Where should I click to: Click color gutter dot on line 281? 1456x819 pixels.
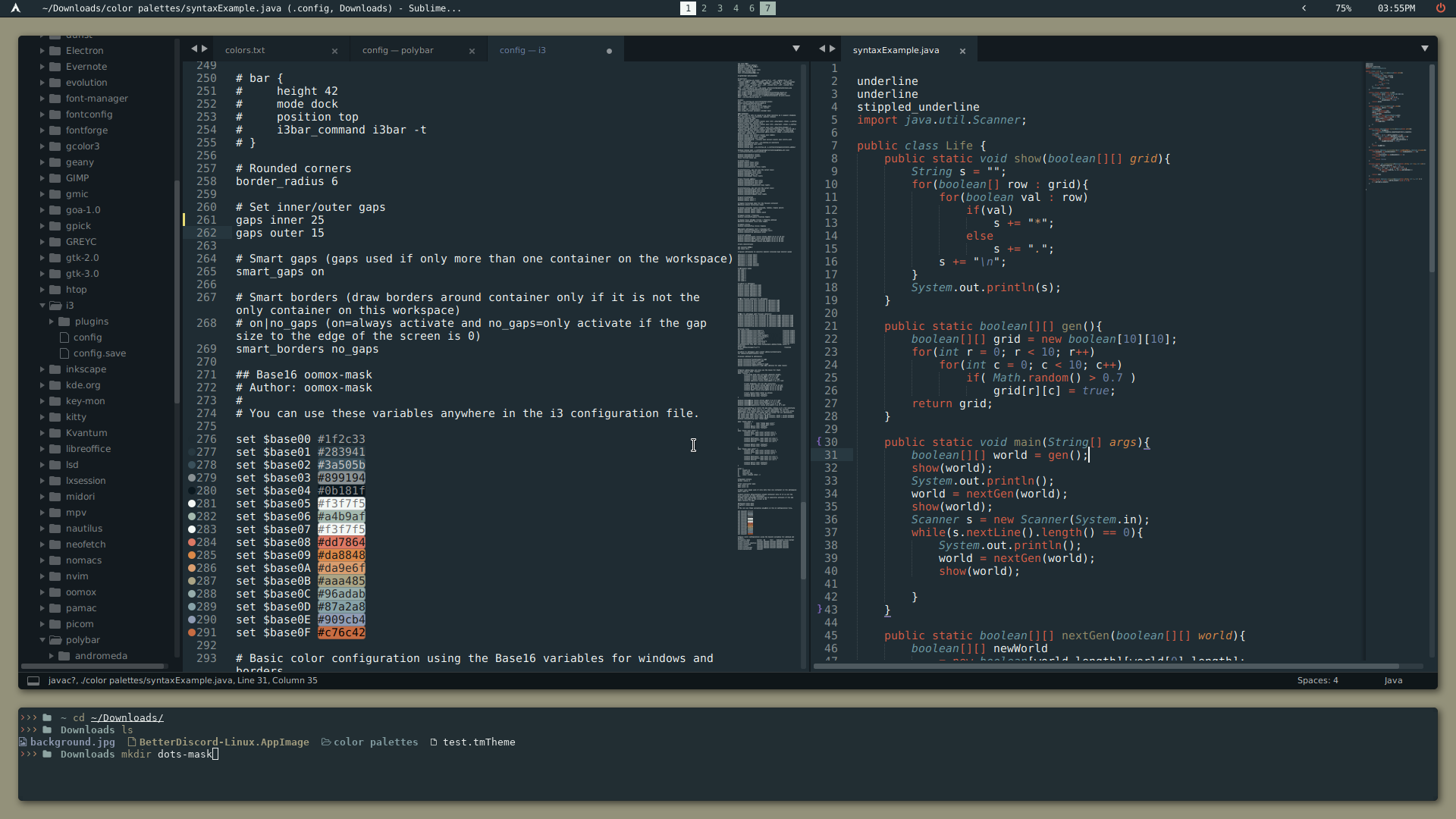point(192,504)
